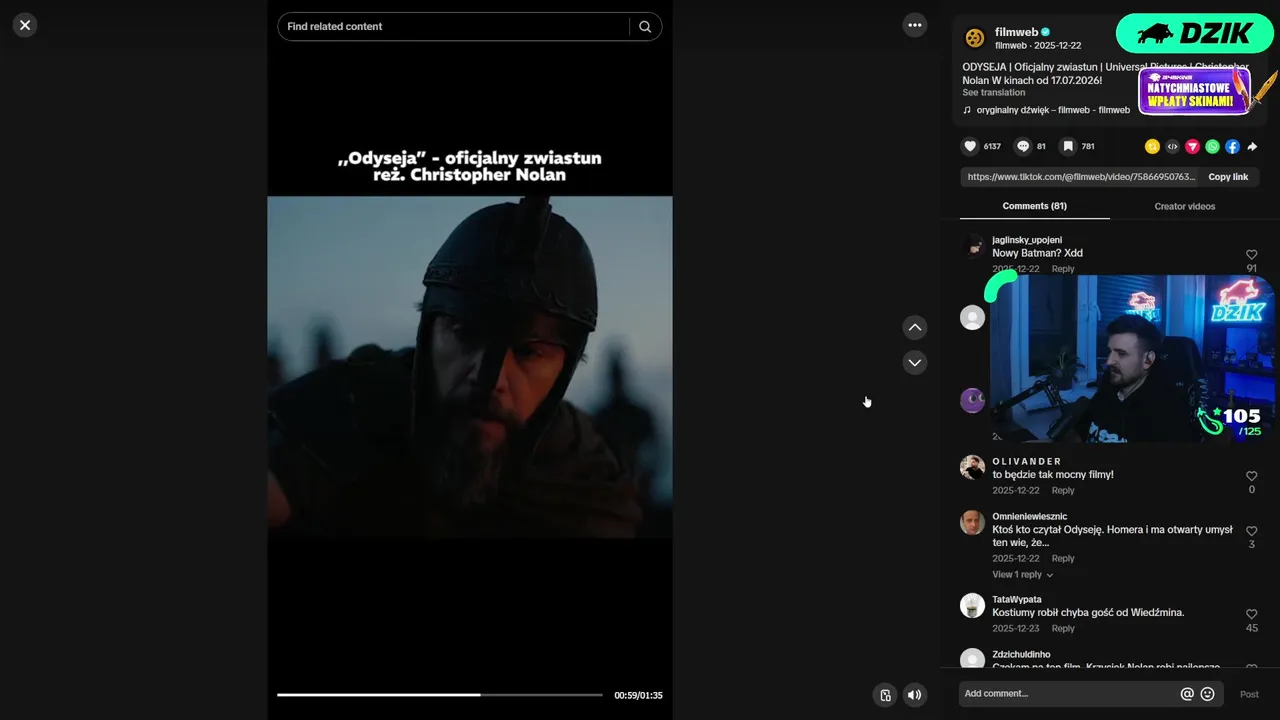Screen dimensions: 1280x720
Task: Open filmweb profile avatar
Action: coord(974,38)
